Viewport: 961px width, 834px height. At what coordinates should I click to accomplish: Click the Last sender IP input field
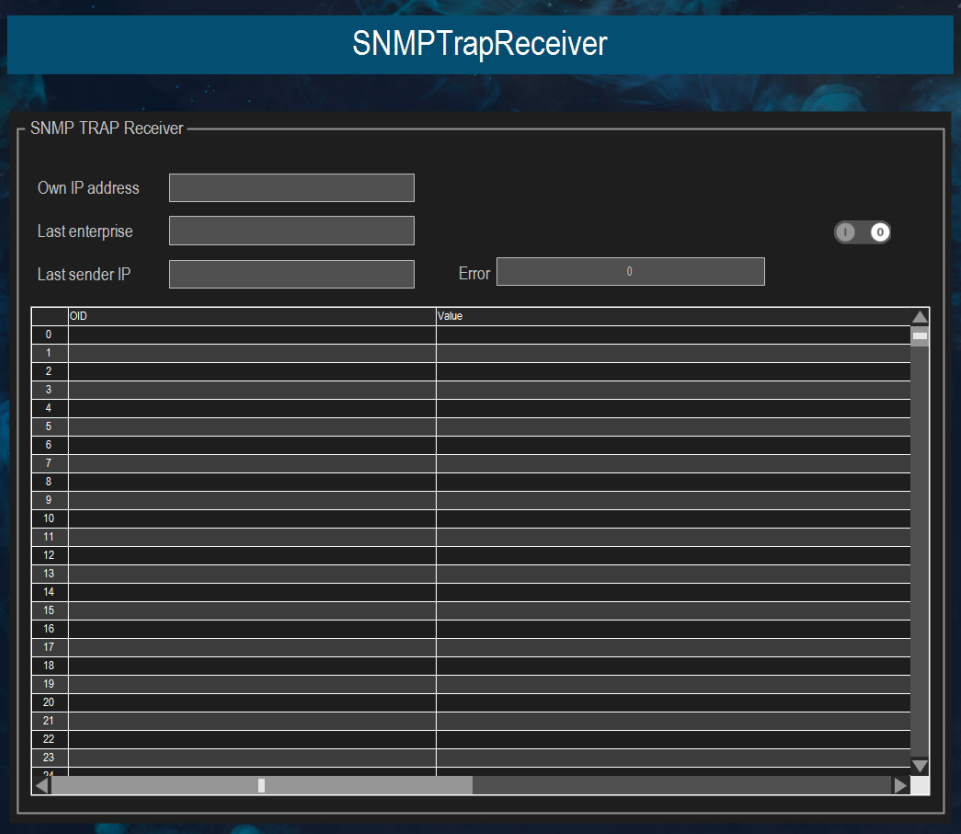[291, 273]
